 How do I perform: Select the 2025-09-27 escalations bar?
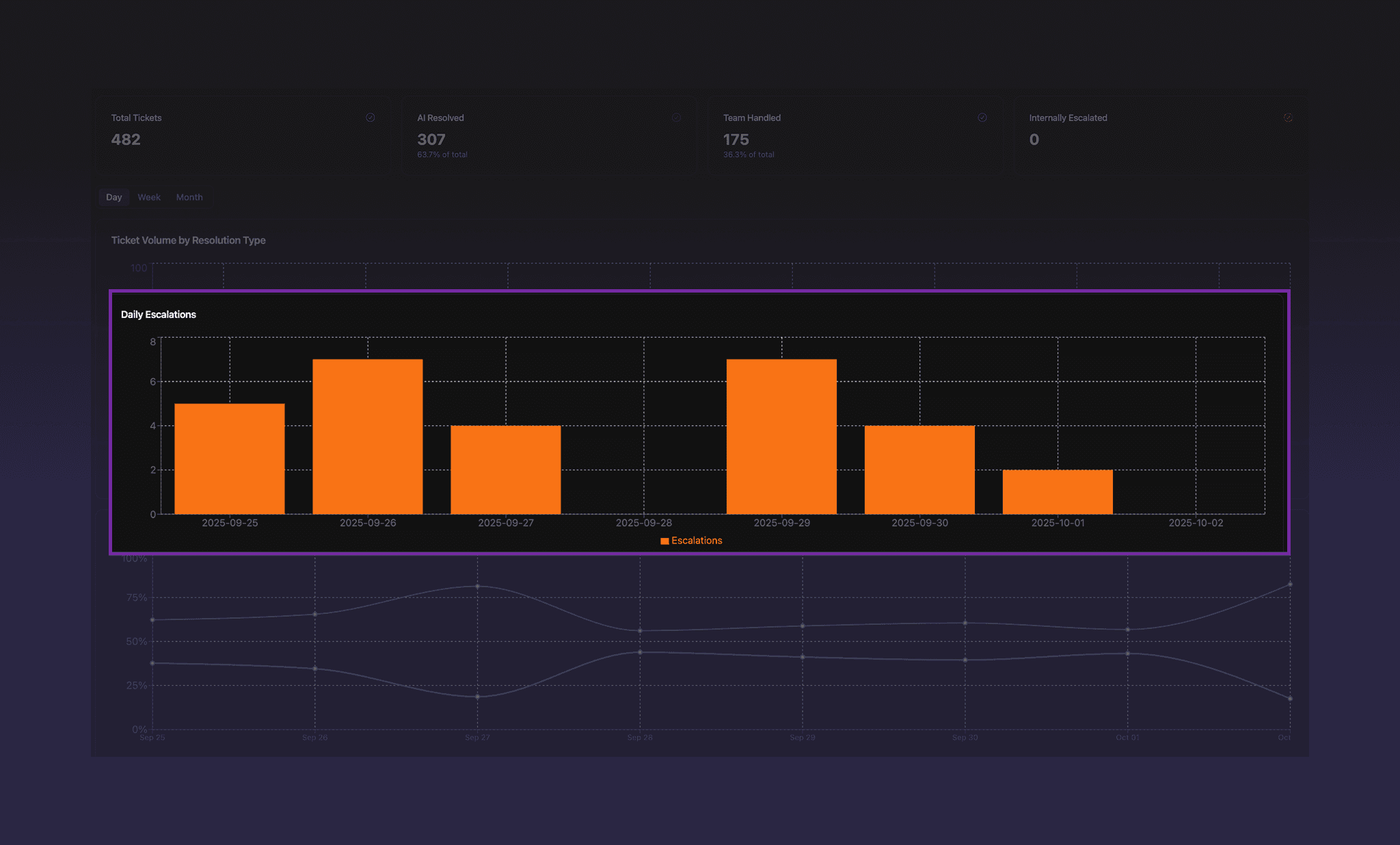506,470
